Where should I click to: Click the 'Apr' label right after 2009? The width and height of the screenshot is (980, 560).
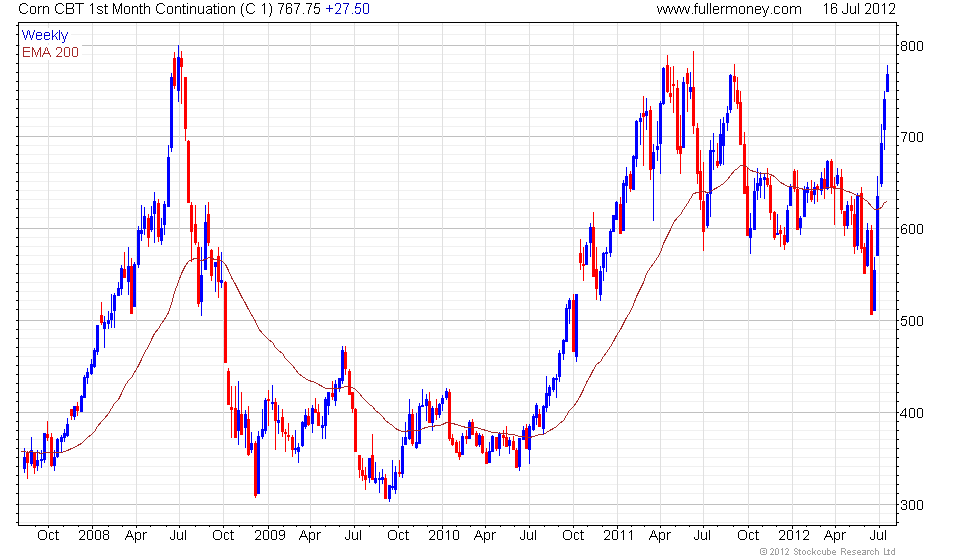310,536
